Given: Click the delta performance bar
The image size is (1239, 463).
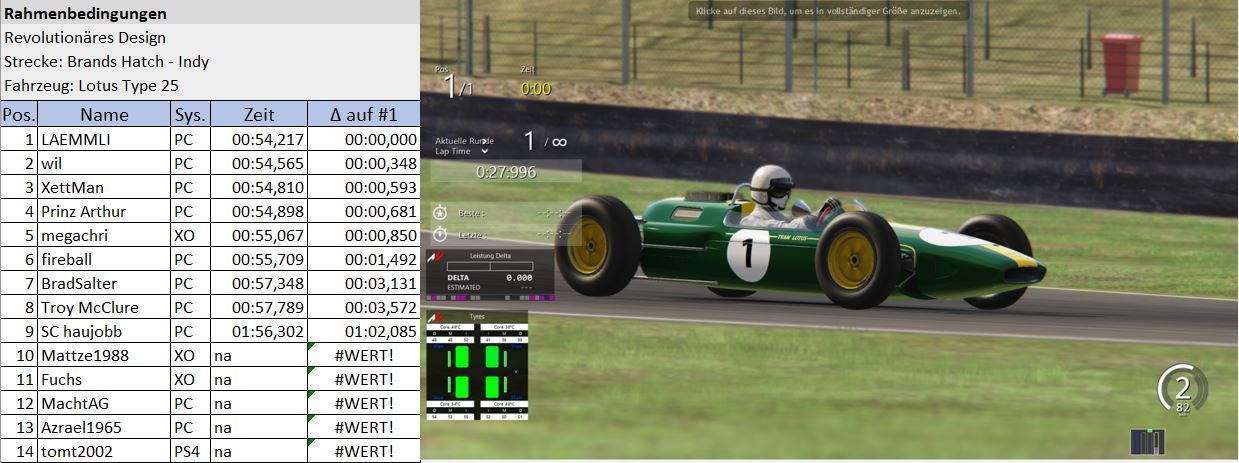Looking at the screenshot, I should [x=489, y=266].
